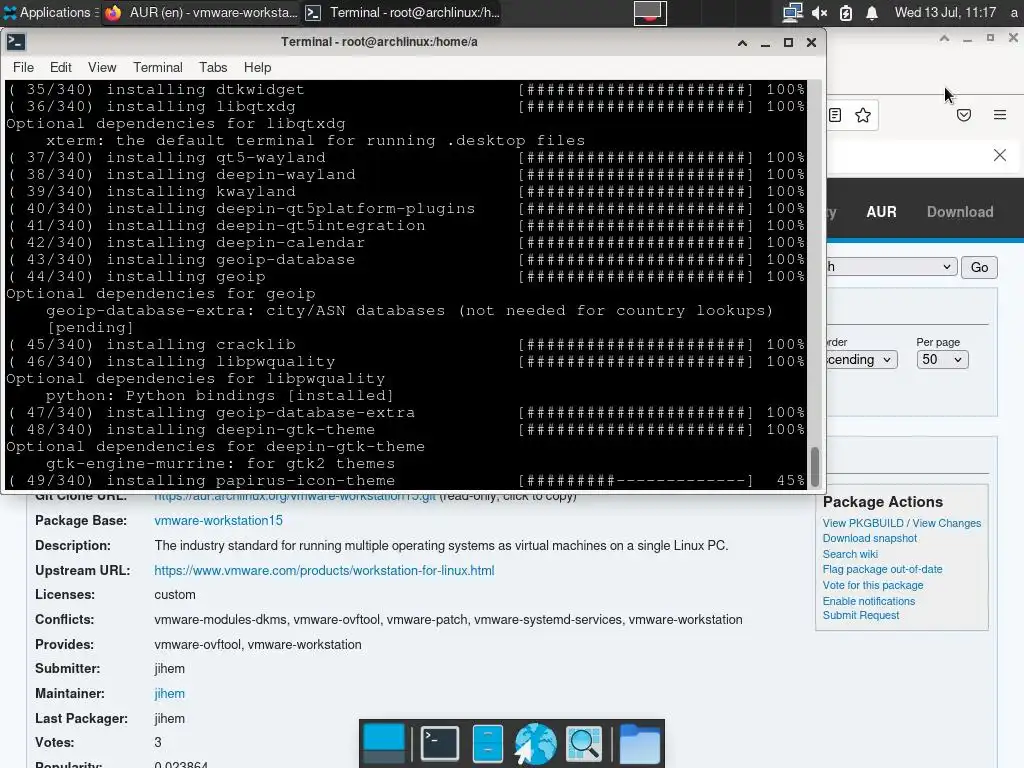Click the Package Actions heading

882,502
